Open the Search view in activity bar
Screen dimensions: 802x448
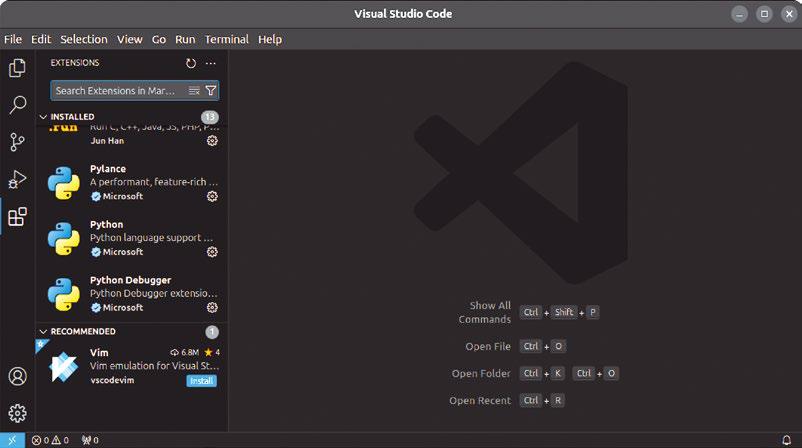pos(17,105)
